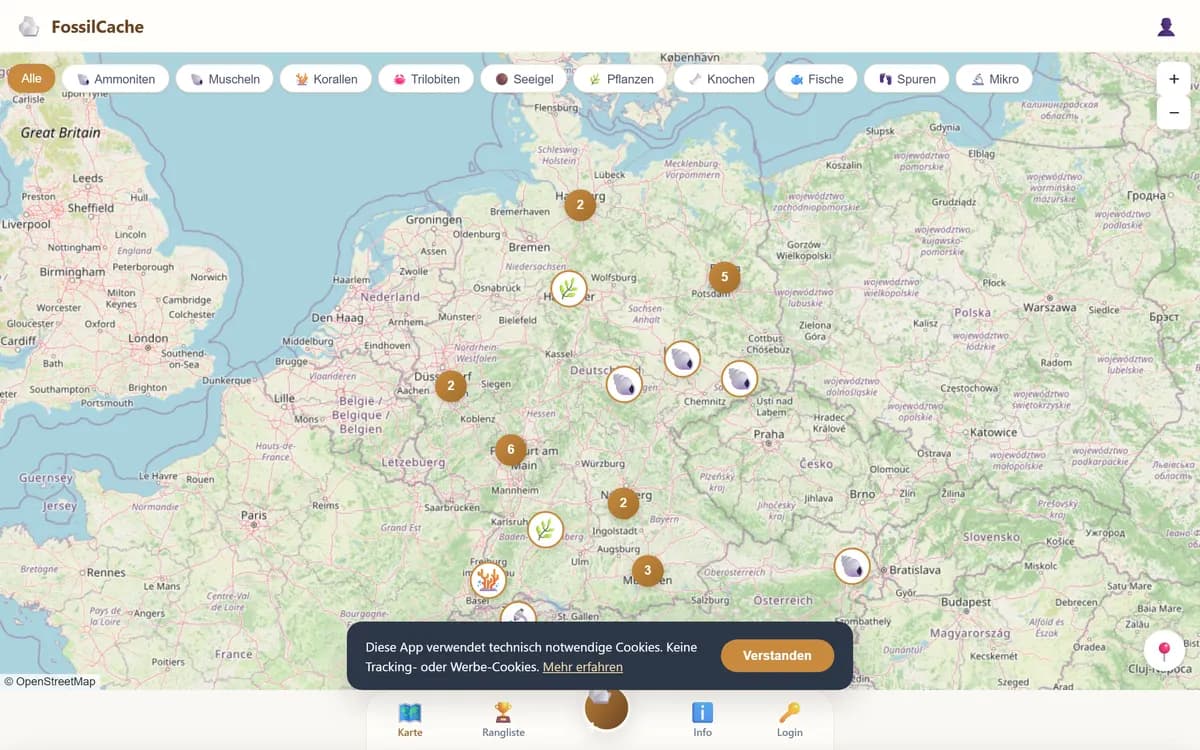Filter by Pflanzen
The width and height of the screenshot is (1200, 750).
[x=621, y=79]
